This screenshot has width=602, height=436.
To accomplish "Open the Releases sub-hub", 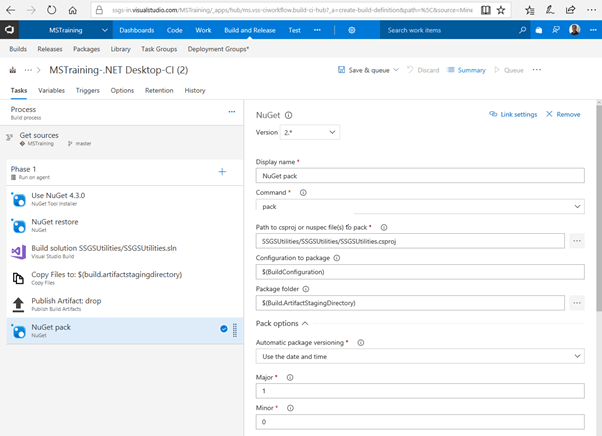I will tap(50, 49).
